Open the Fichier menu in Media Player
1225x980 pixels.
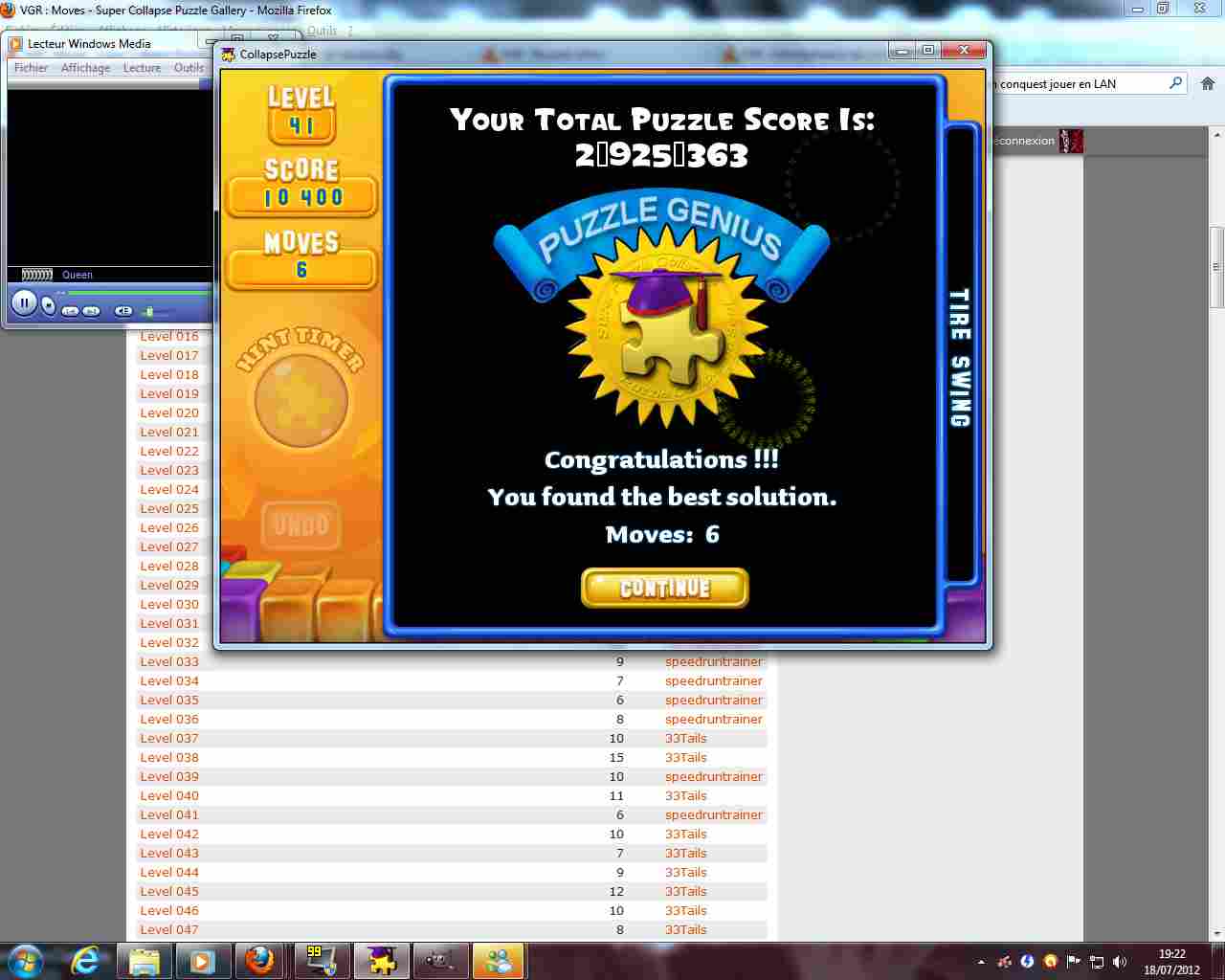click(31, 68)
